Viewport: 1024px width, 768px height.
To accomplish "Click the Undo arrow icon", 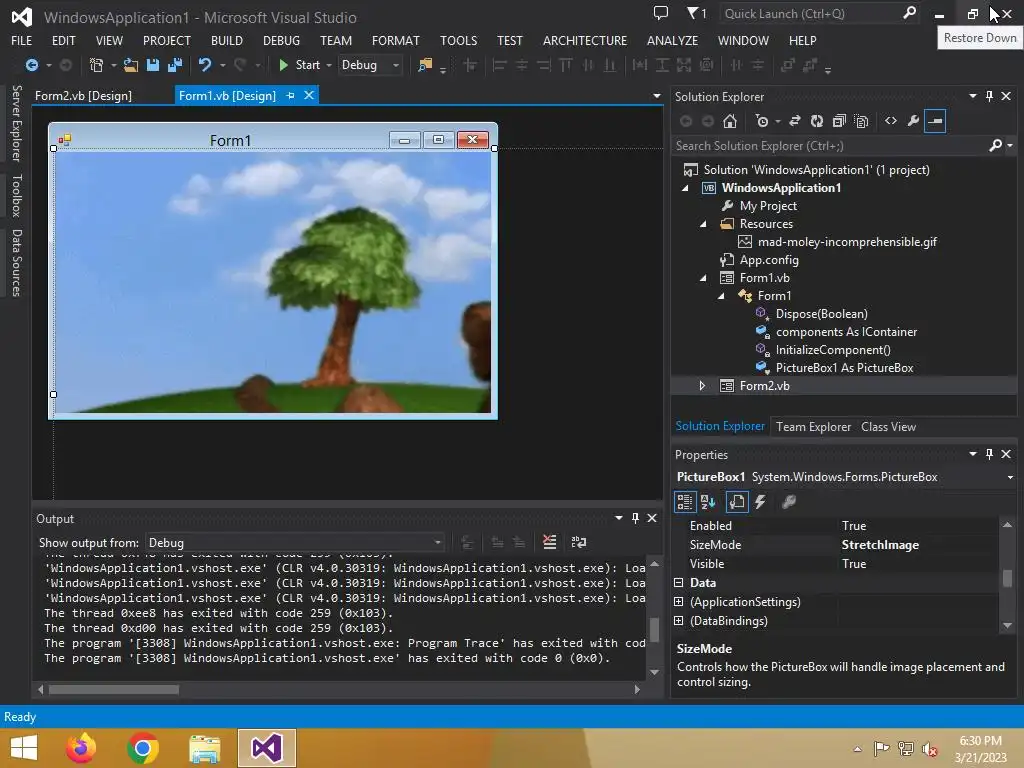I will pos(204,65).
